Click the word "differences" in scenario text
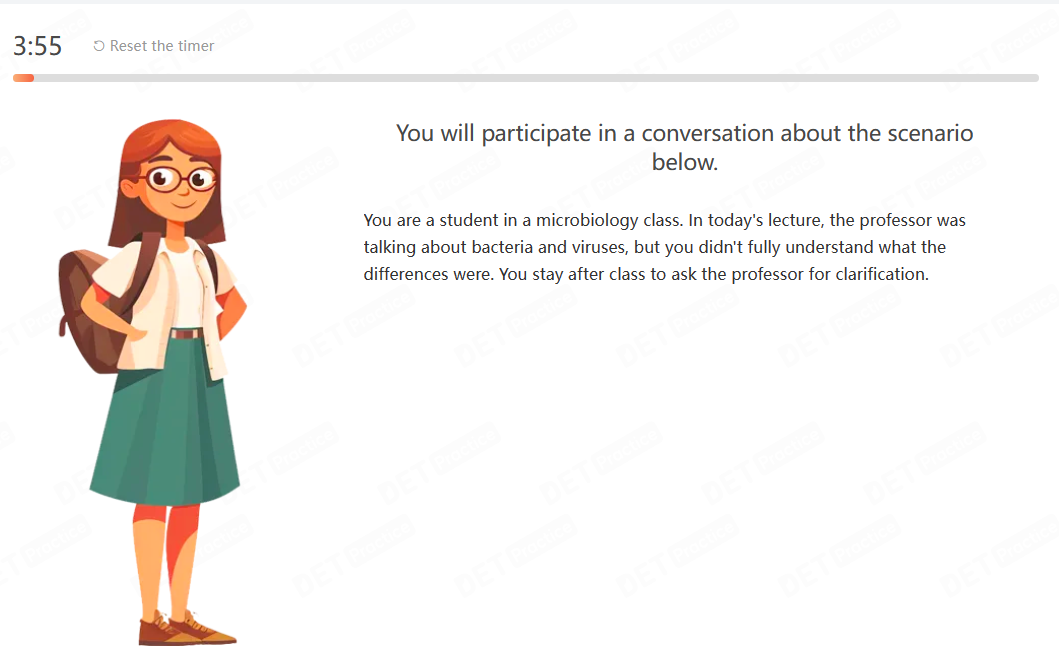 pos(406,274)
